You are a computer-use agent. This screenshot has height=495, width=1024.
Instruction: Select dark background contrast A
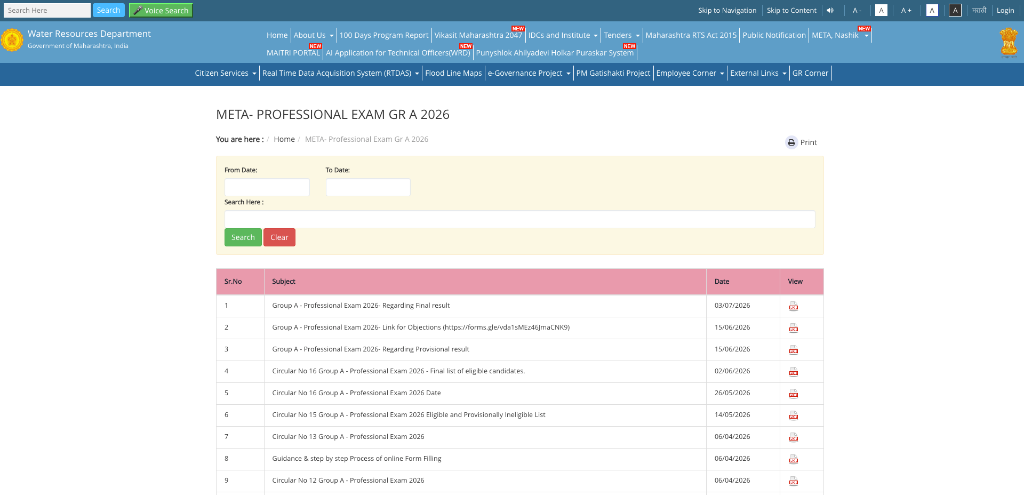click(x=955, y=10)
